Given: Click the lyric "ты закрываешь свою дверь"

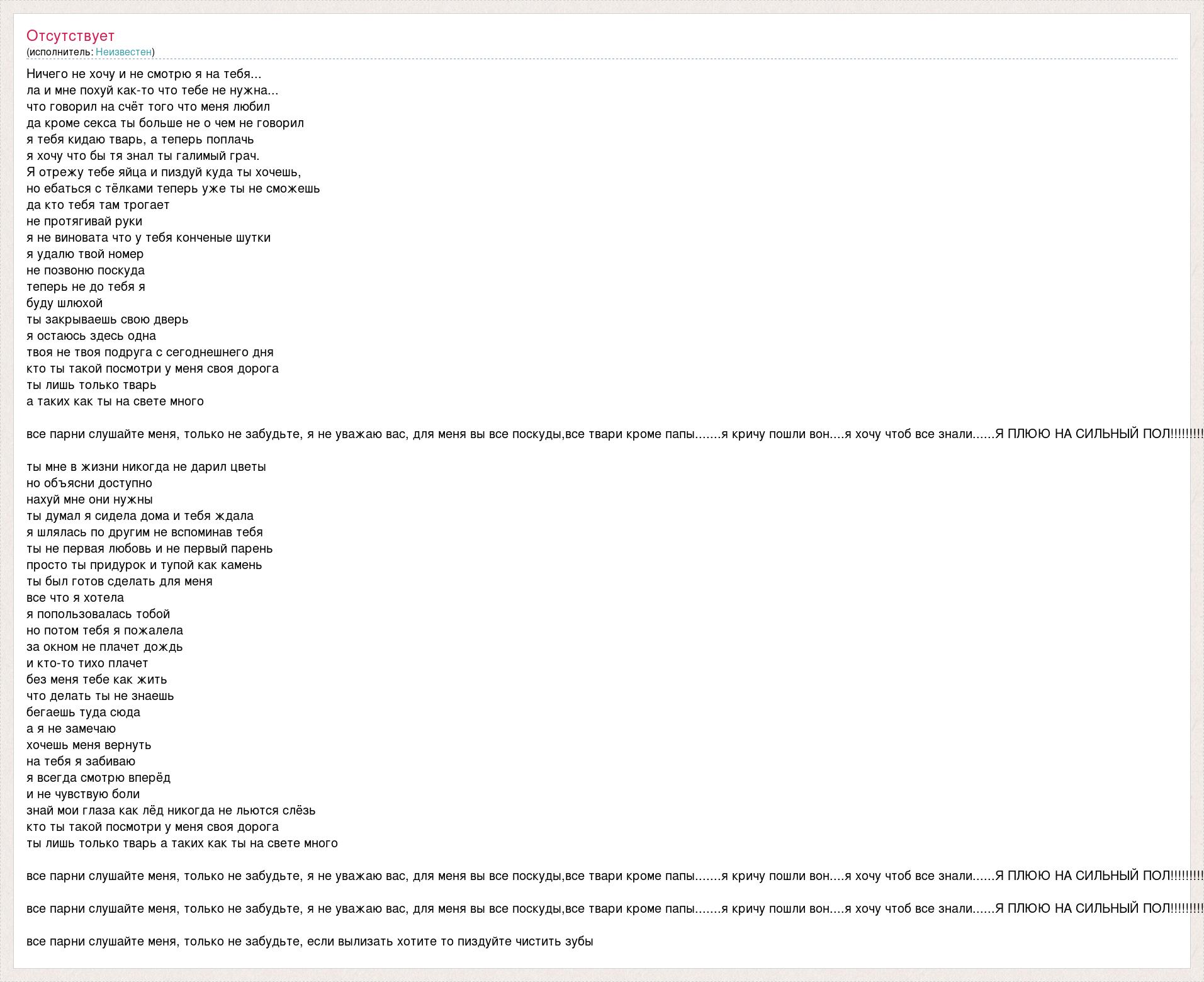Looking at the screenshot, I should tap(108, 319).
